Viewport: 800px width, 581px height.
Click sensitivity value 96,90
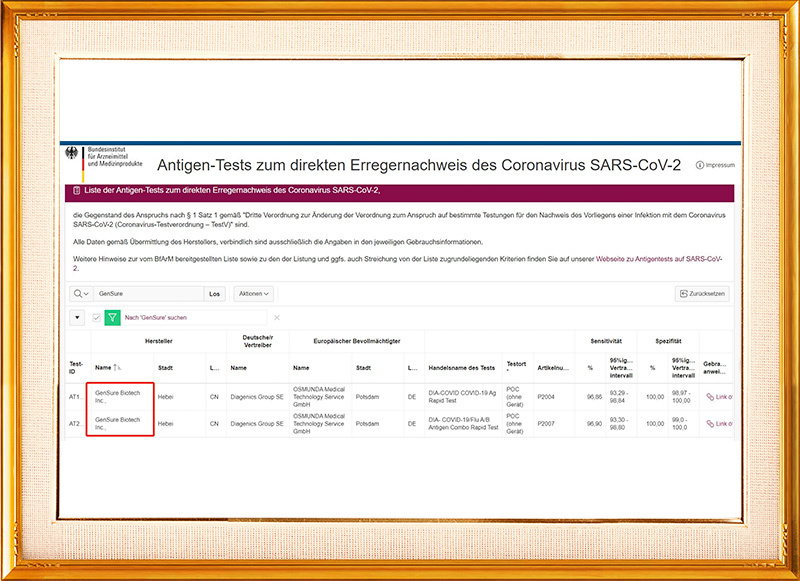(x=594, y=423)
